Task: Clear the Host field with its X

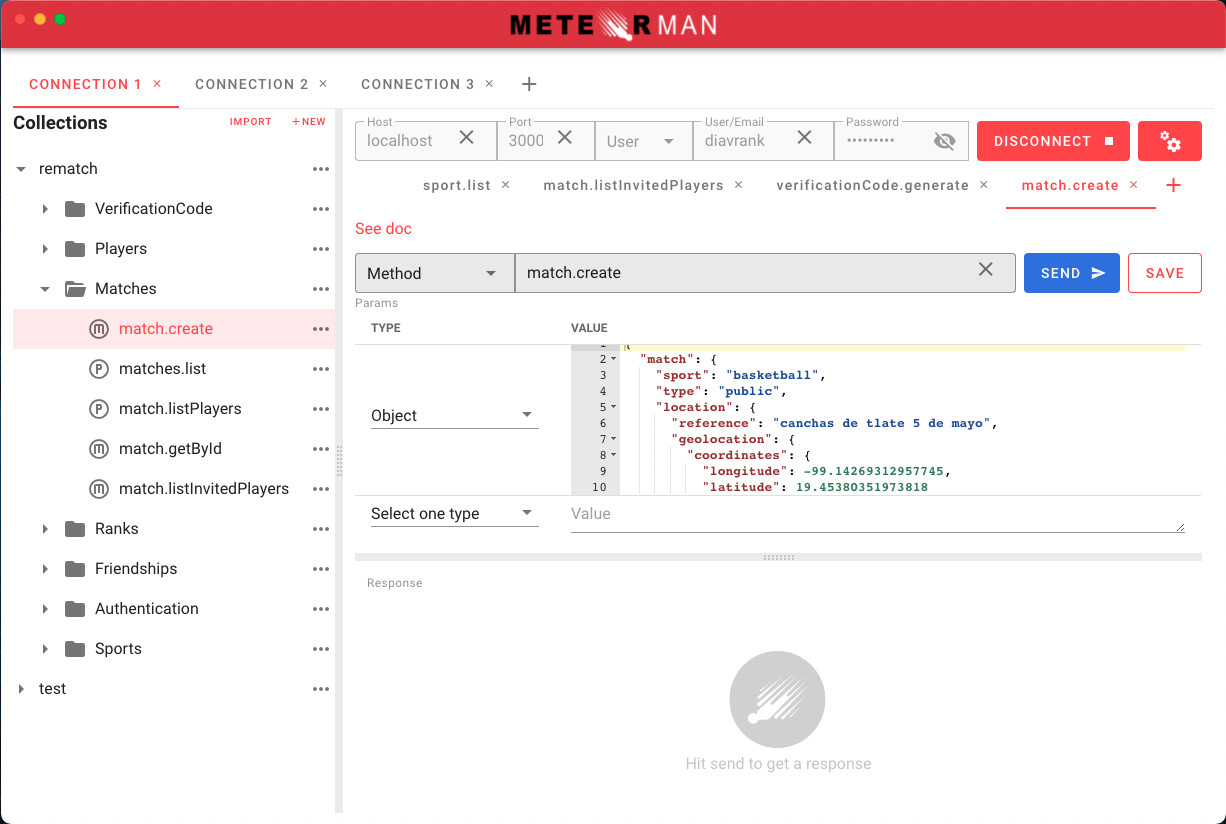Action: (466, 138)
